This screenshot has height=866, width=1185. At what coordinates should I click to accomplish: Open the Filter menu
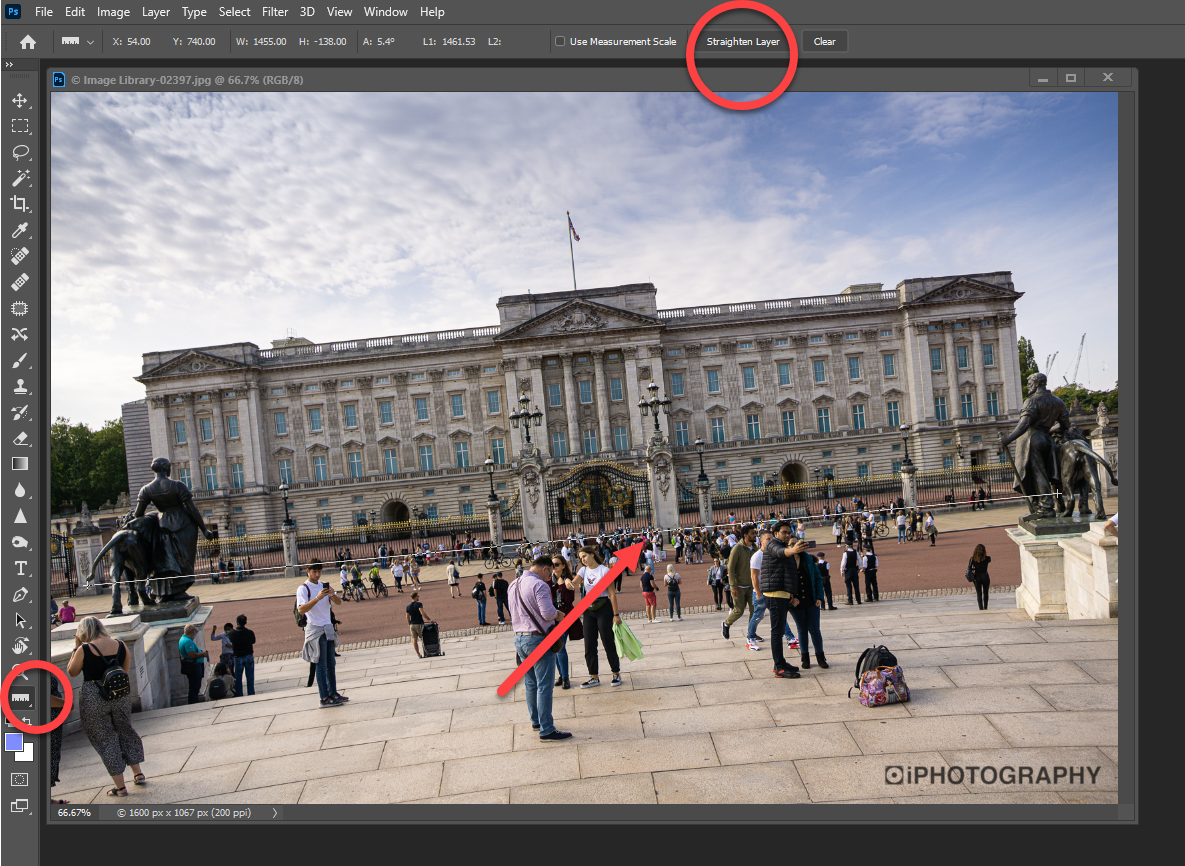(x=274, y=12)
